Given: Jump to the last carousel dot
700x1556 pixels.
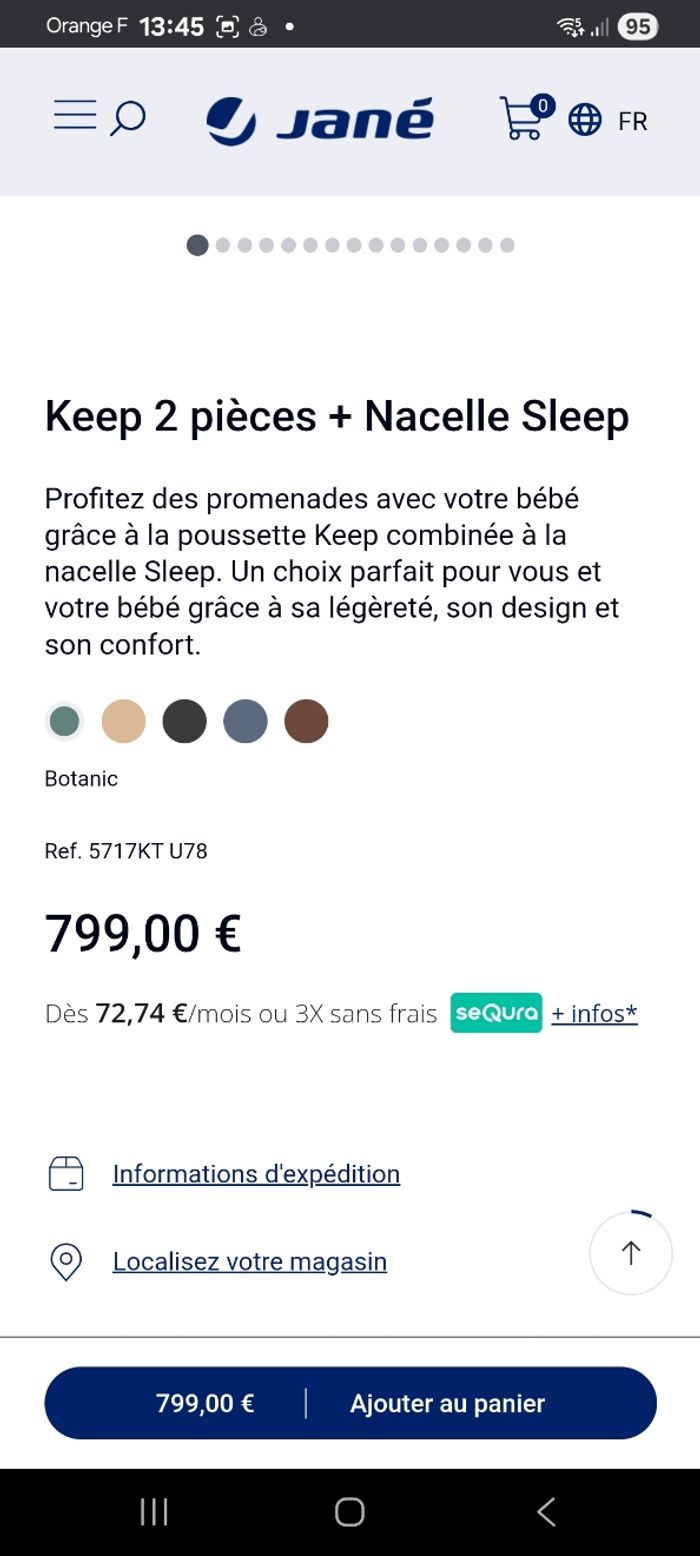Looking at the screenshot, I should [505, 245].
